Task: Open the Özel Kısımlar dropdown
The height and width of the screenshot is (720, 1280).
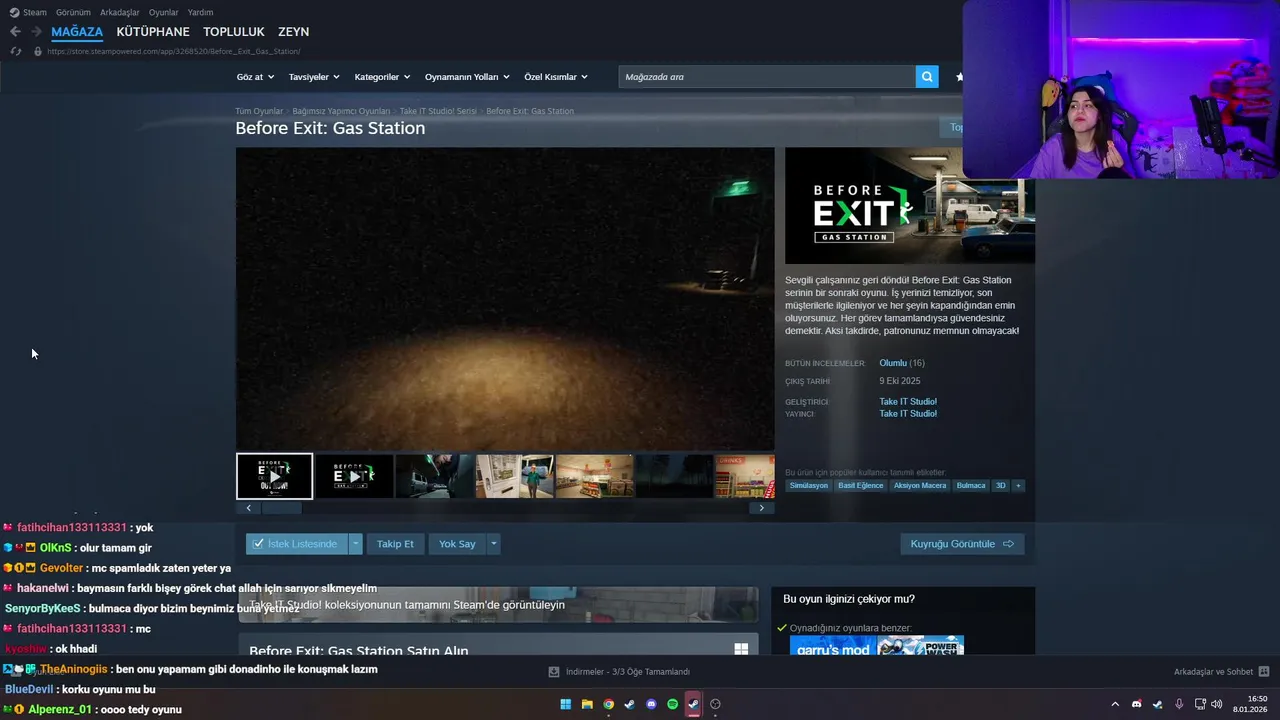Action: 556,77
